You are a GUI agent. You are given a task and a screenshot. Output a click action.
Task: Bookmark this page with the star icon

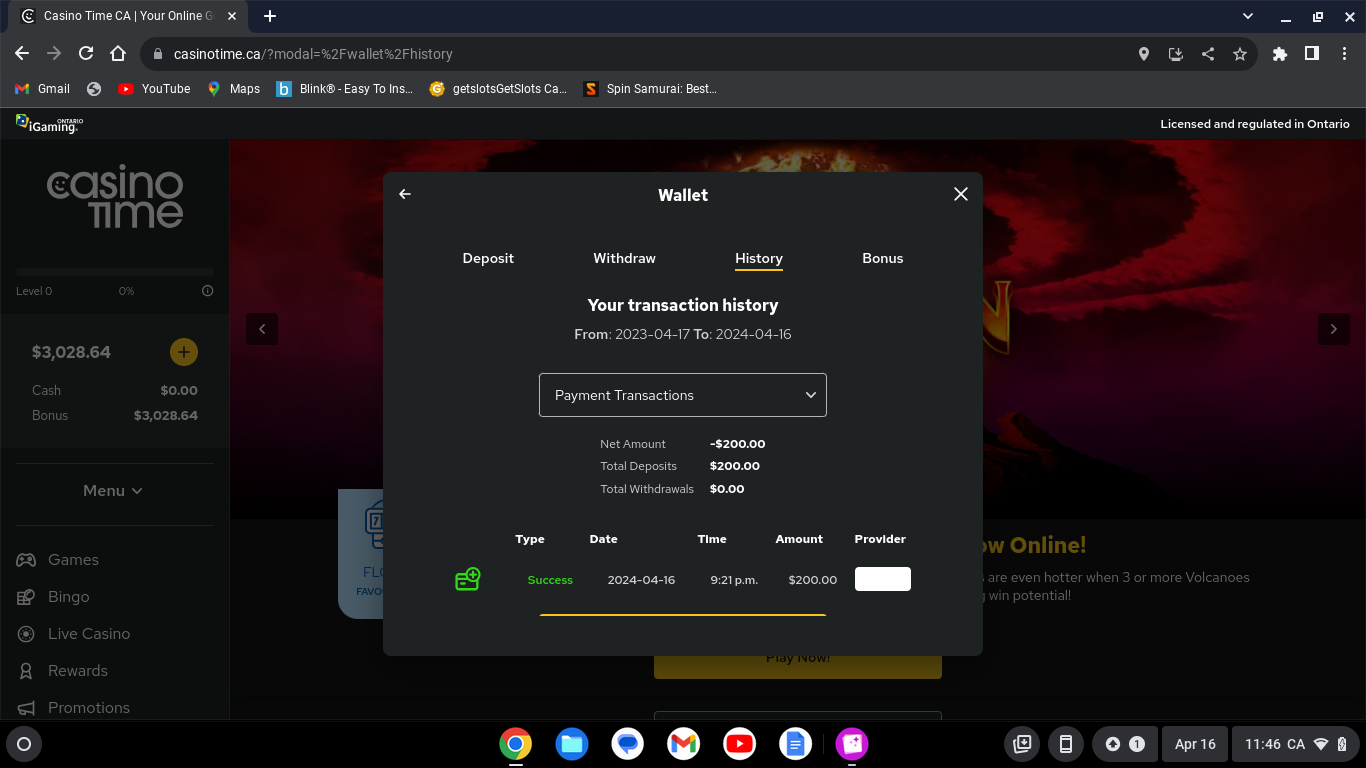pos(1240,54)
